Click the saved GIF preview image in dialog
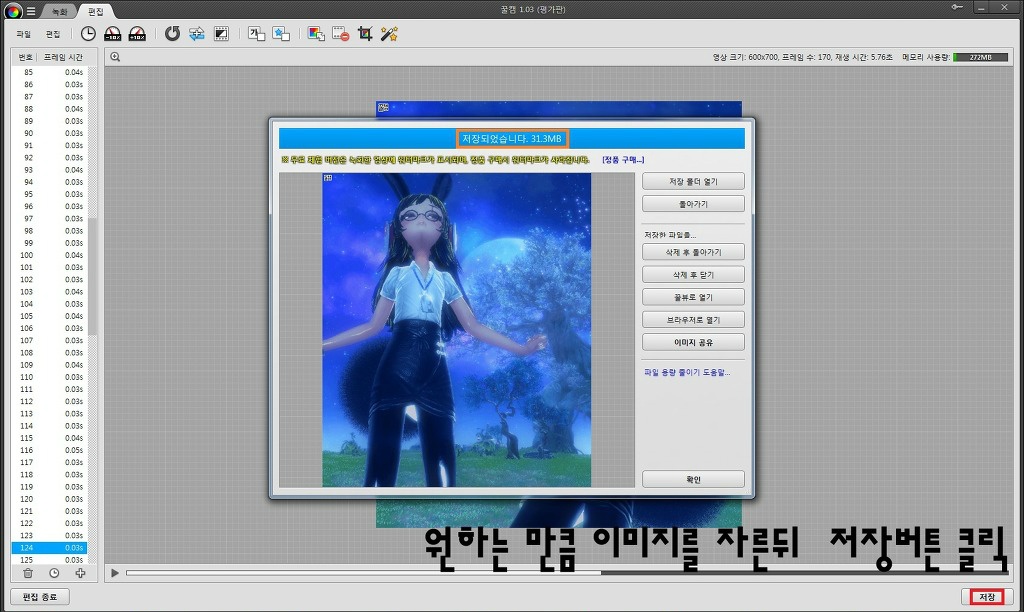 456,330
